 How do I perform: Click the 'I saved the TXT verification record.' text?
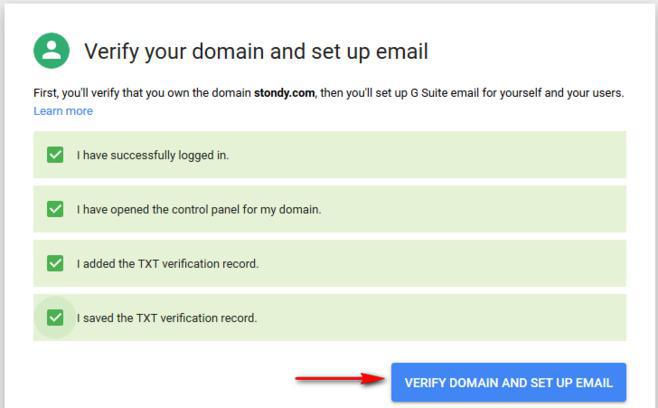167,318
